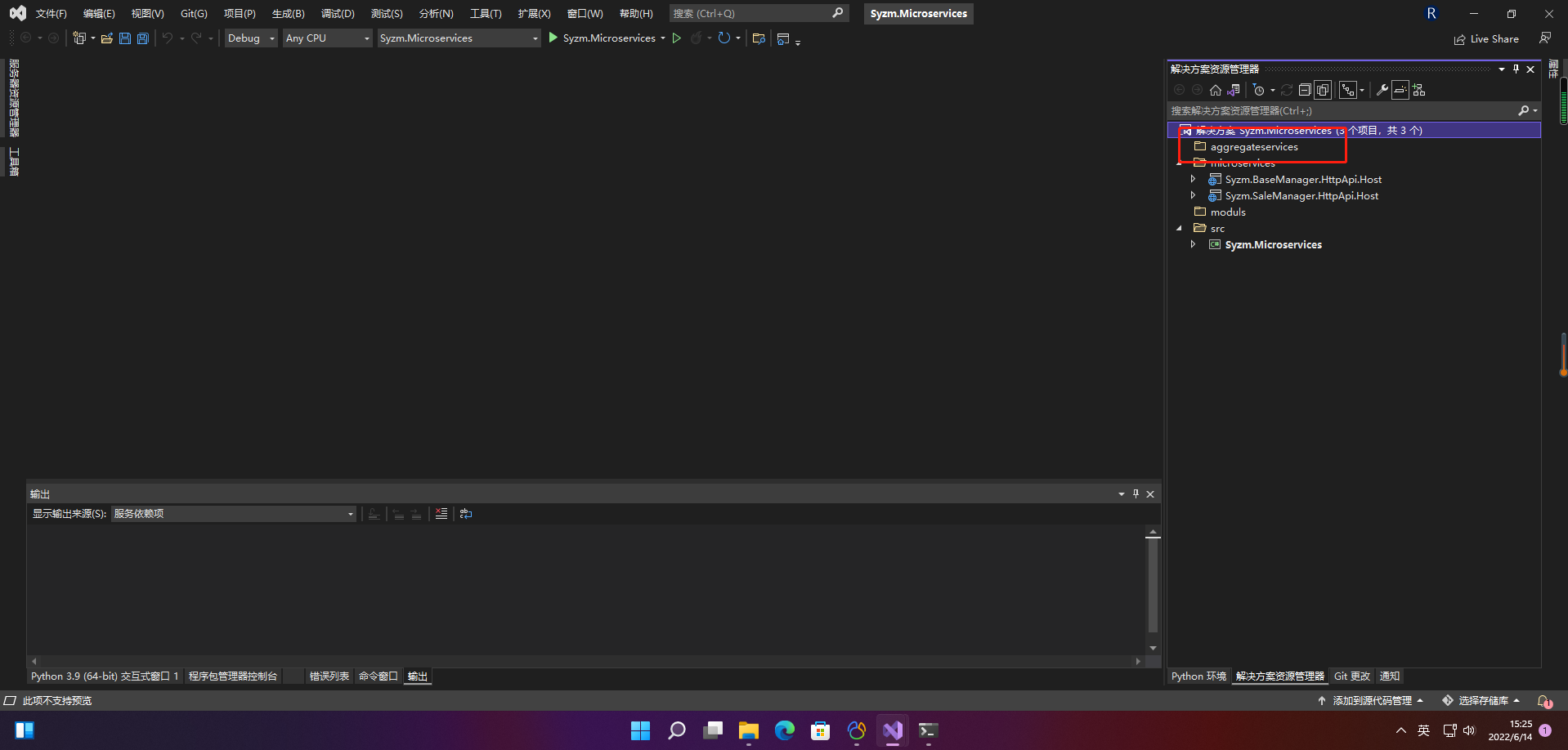Open the Any CPU platform dropdown
The height and width of the screenshot is (750, 1568).
point(328,38)
